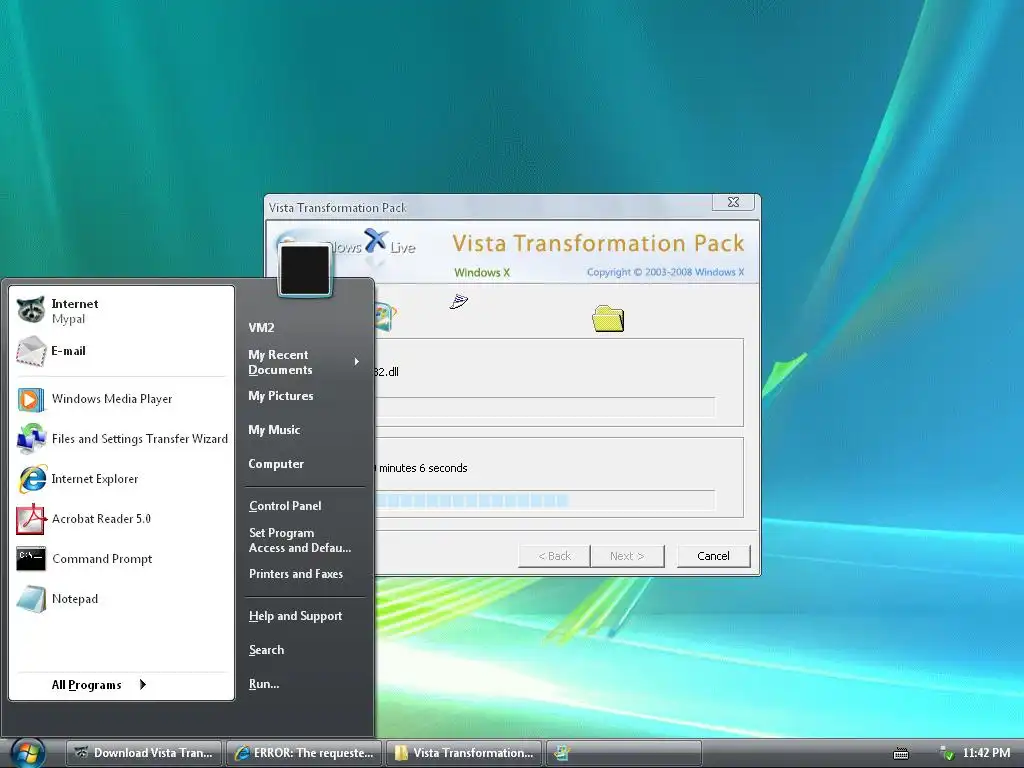Switch to ERROR: The requeste... taskbar window

pos(304,753)
